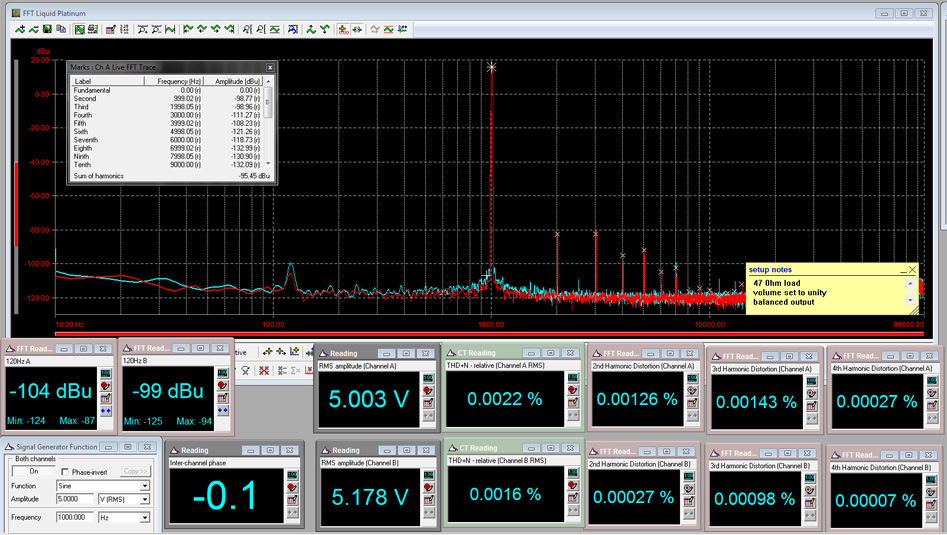
Task: Toggle the generator On button
Action: [34, 472]
